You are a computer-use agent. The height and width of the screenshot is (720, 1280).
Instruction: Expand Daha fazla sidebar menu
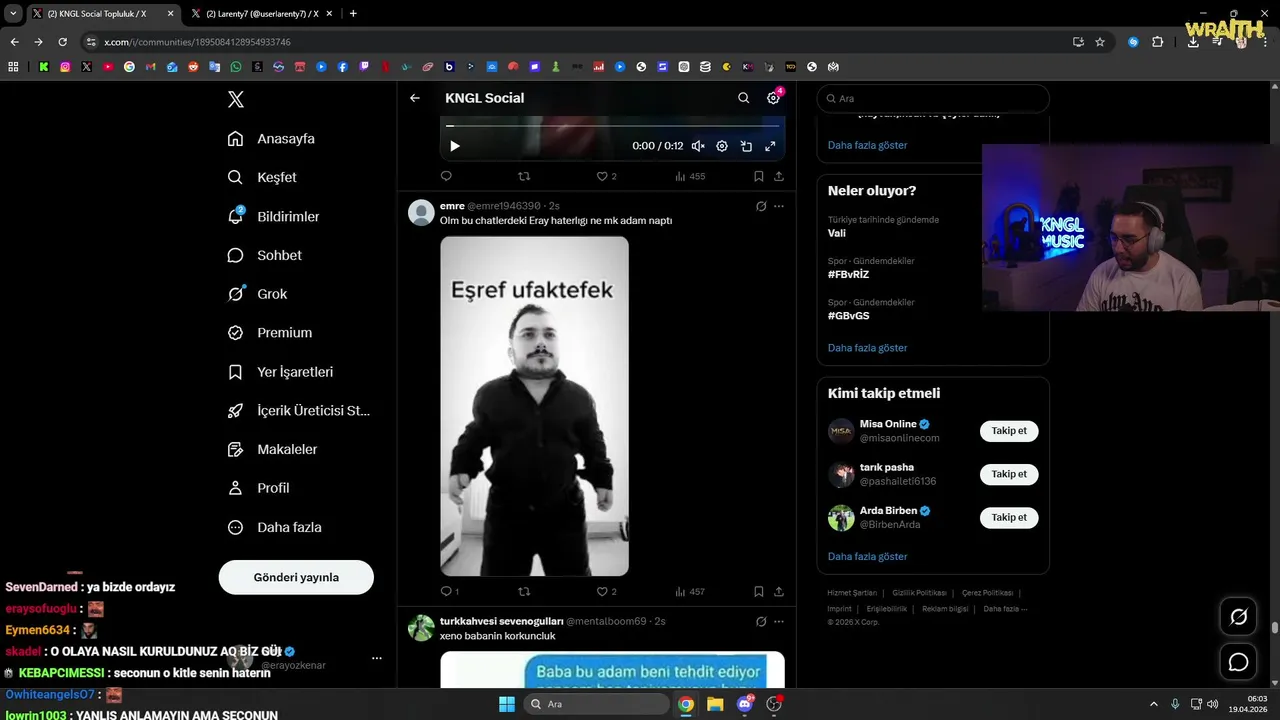274,527
